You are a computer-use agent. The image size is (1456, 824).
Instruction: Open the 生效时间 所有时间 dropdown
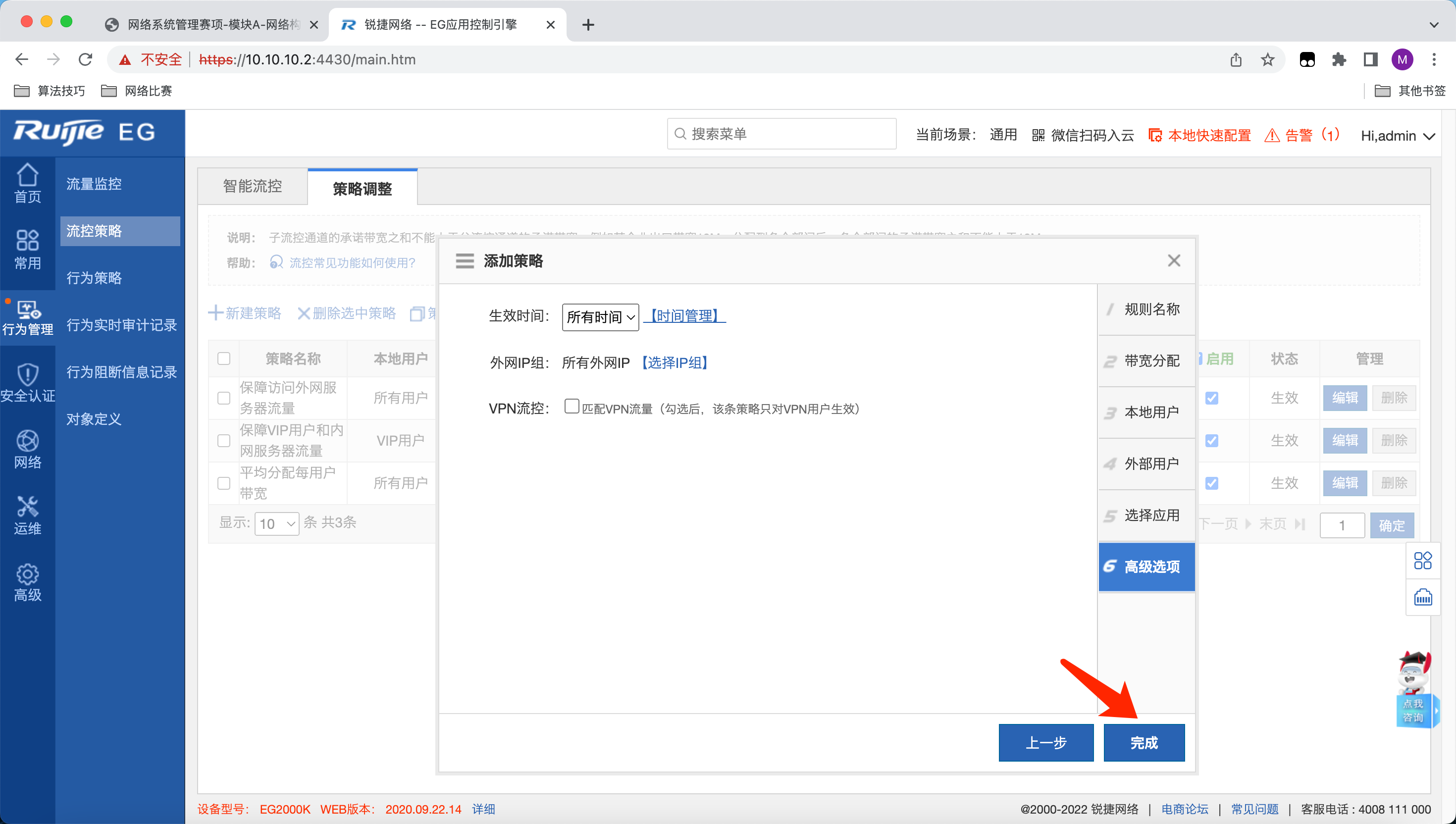tap(600, 317)
